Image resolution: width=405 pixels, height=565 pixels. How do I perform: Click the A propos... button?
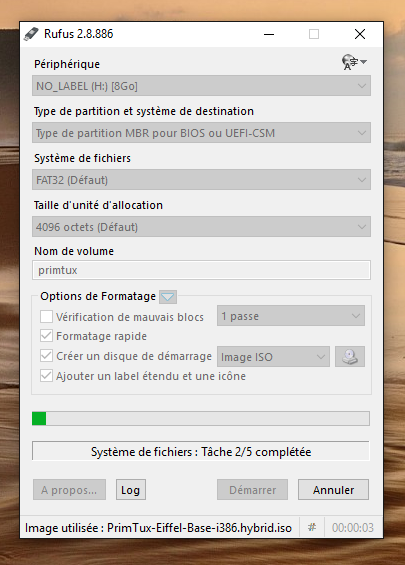69,490
